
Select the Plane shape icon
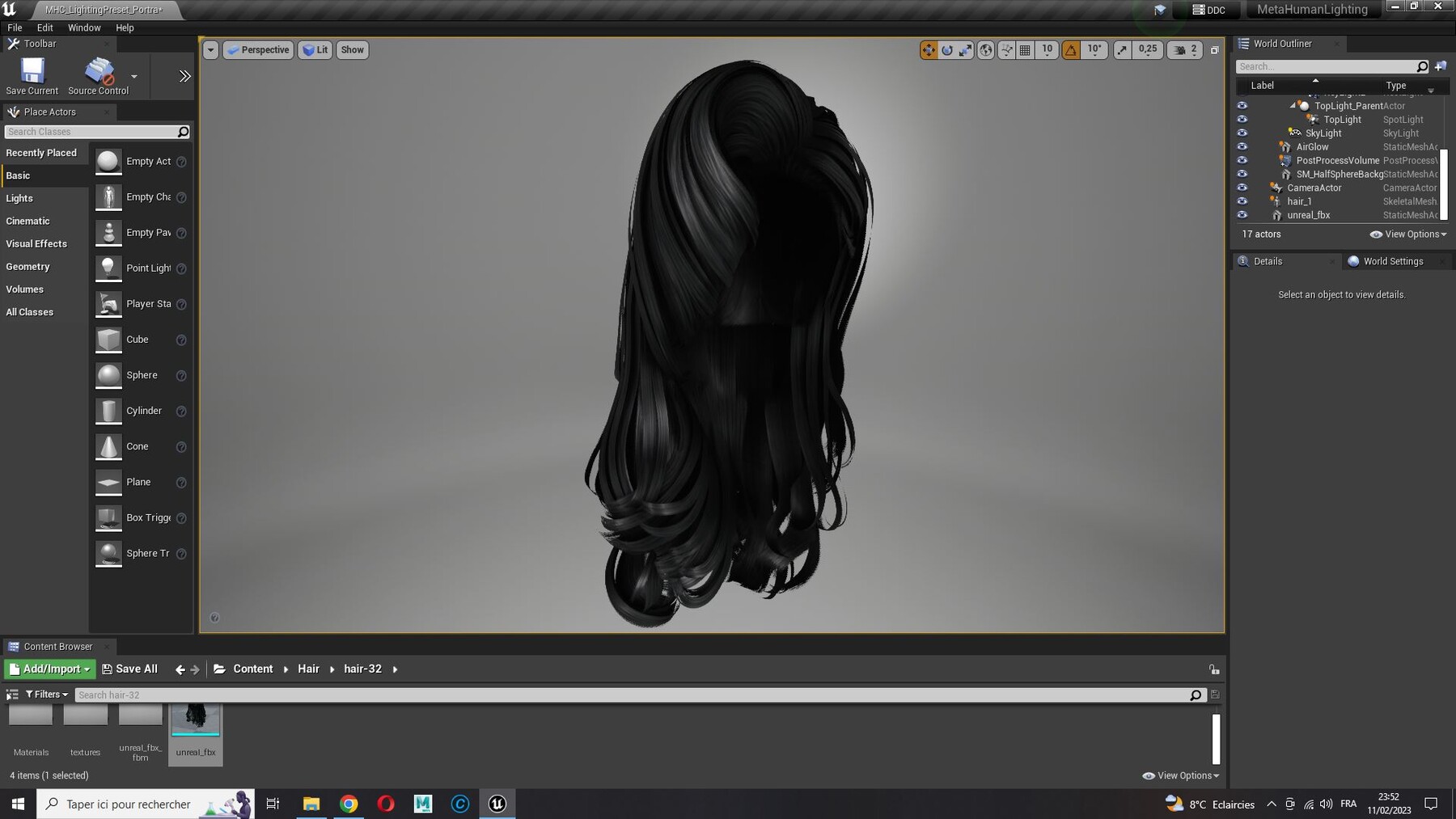[x=108, y=482]
